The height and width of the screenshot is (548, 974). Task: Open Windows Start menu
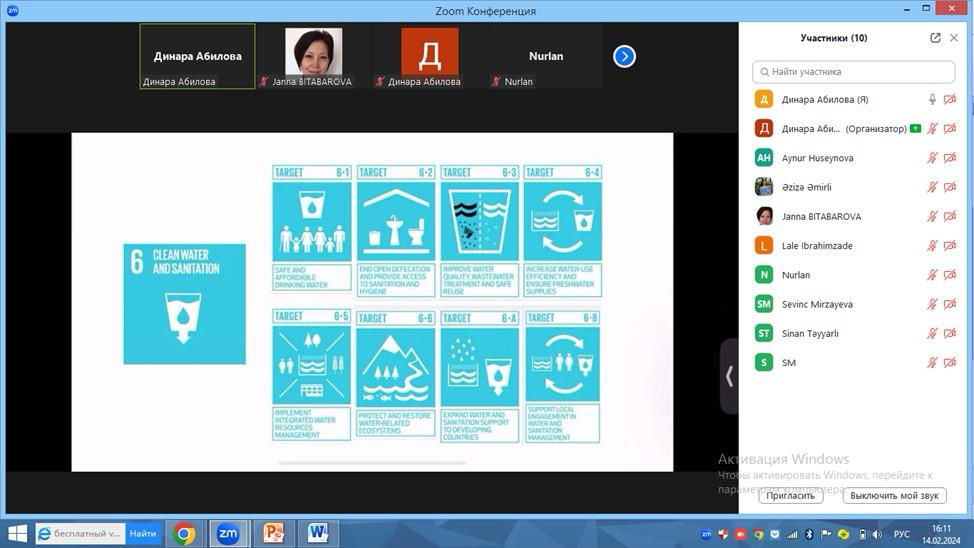coord(17,533)
